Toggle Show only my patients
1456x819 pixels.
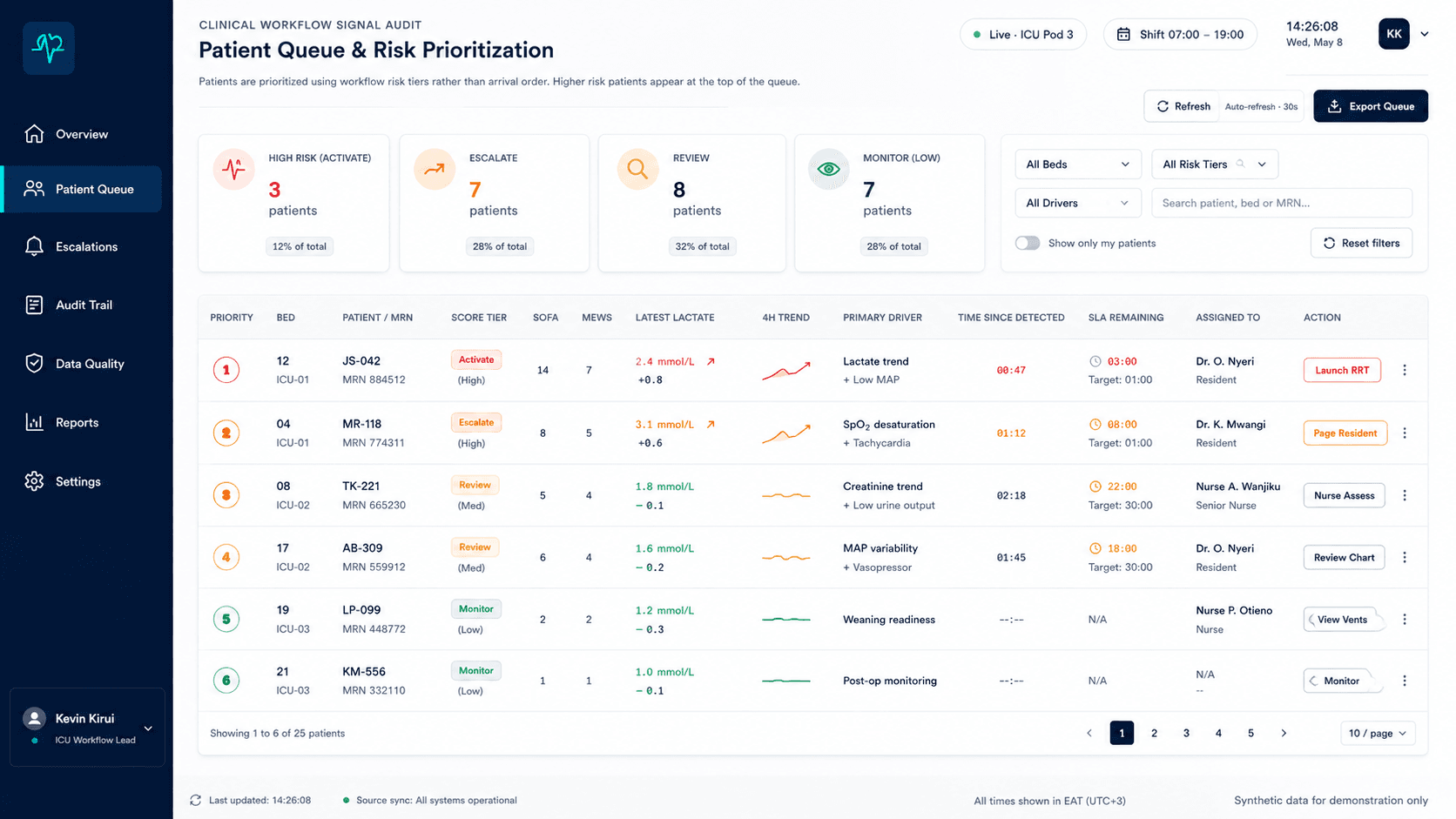coord(1028,243)
